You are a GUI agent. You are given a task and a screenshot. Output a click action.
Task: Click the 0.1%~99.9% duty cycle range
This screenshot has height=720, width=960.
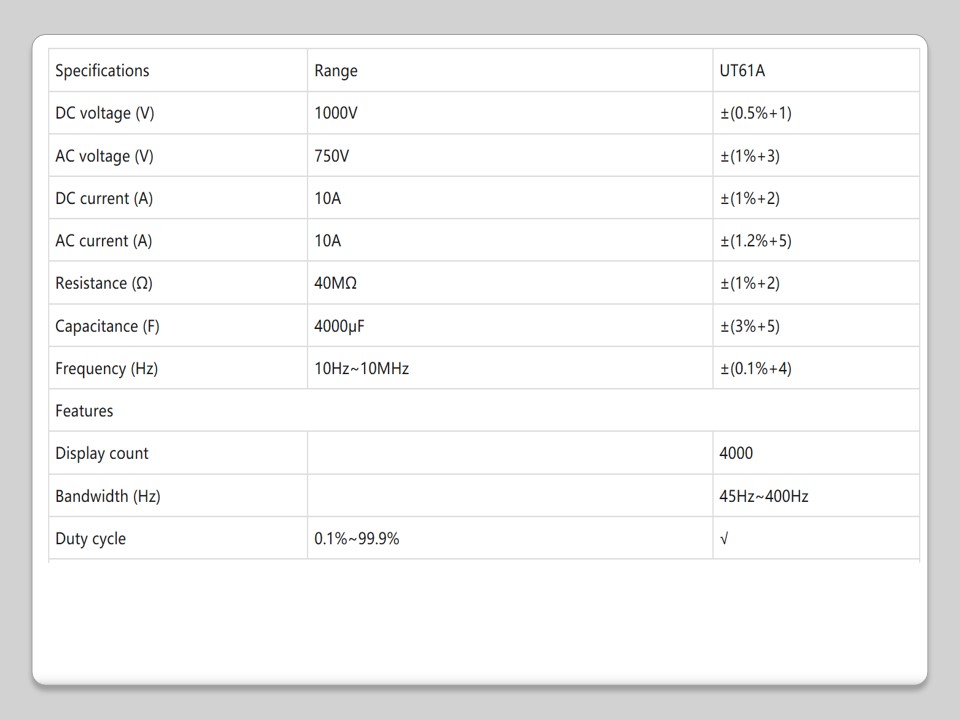[x=357, y=538]
